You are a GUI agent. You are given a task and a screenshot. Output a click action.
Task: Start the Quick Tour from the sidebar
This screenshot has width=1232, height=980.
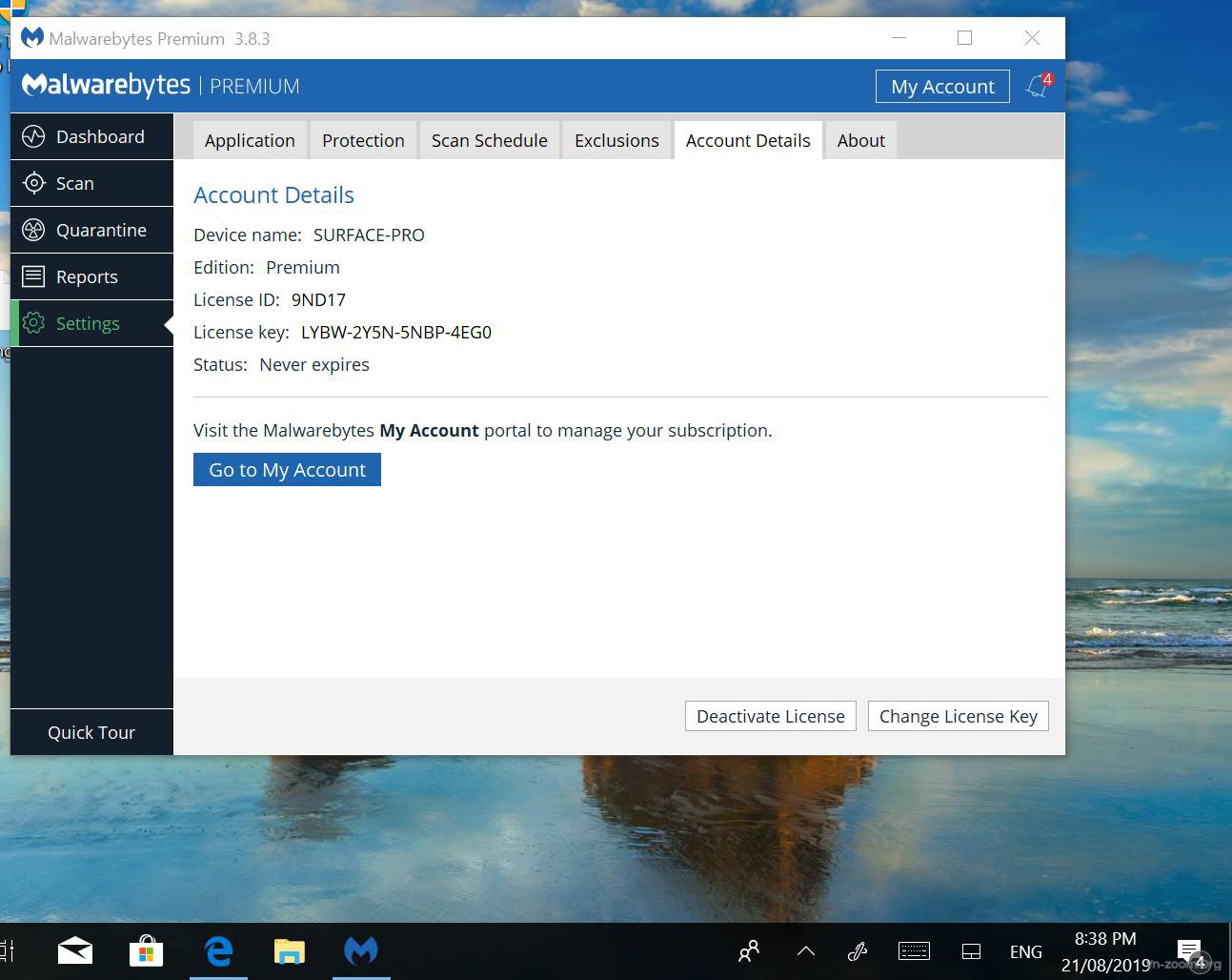tap(91, 732)
